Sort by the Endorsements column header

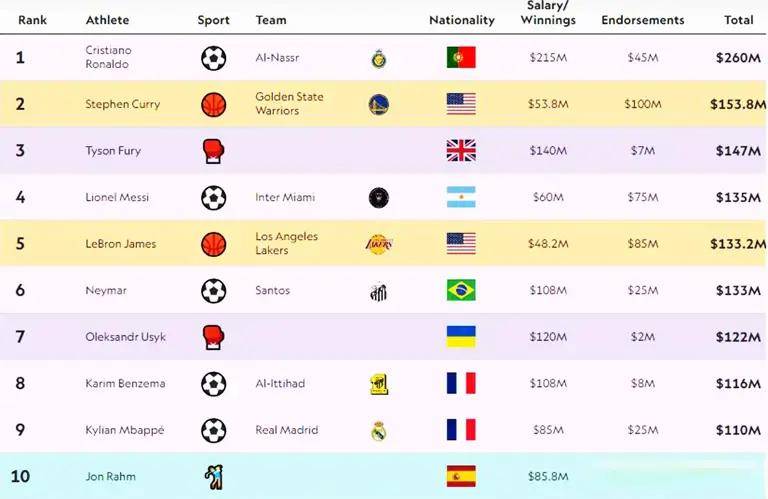643,20
